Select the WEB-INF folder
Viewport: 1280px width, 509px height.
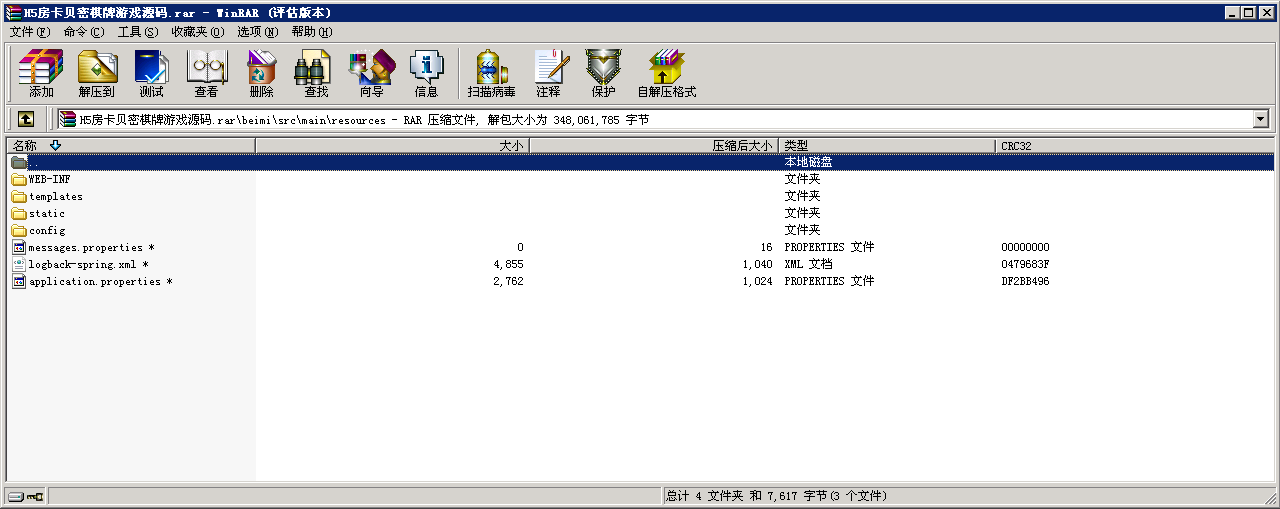coord(49,180)
